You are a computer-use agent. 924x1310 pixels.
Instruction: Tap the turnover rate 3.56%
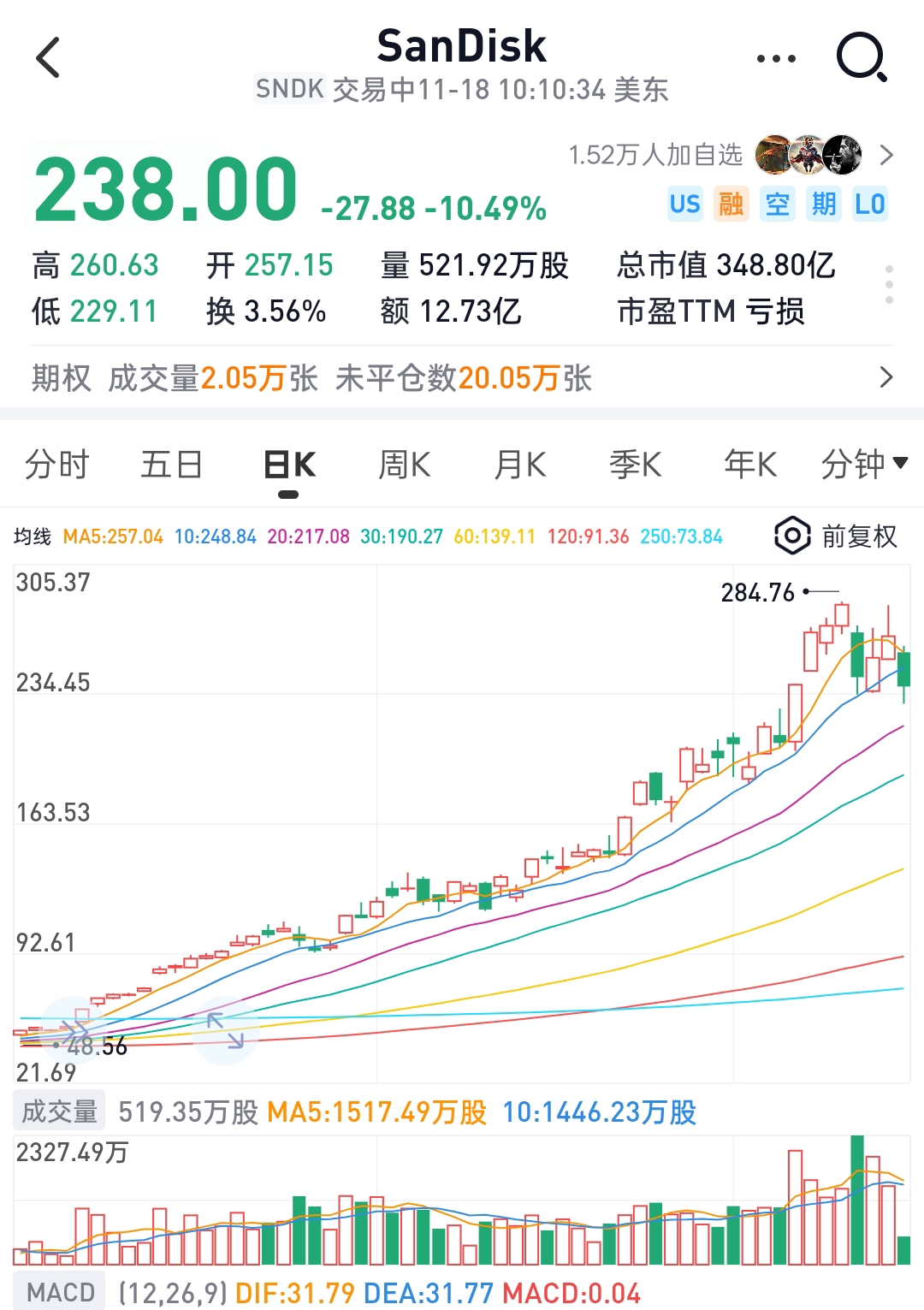tap(286, 311)
